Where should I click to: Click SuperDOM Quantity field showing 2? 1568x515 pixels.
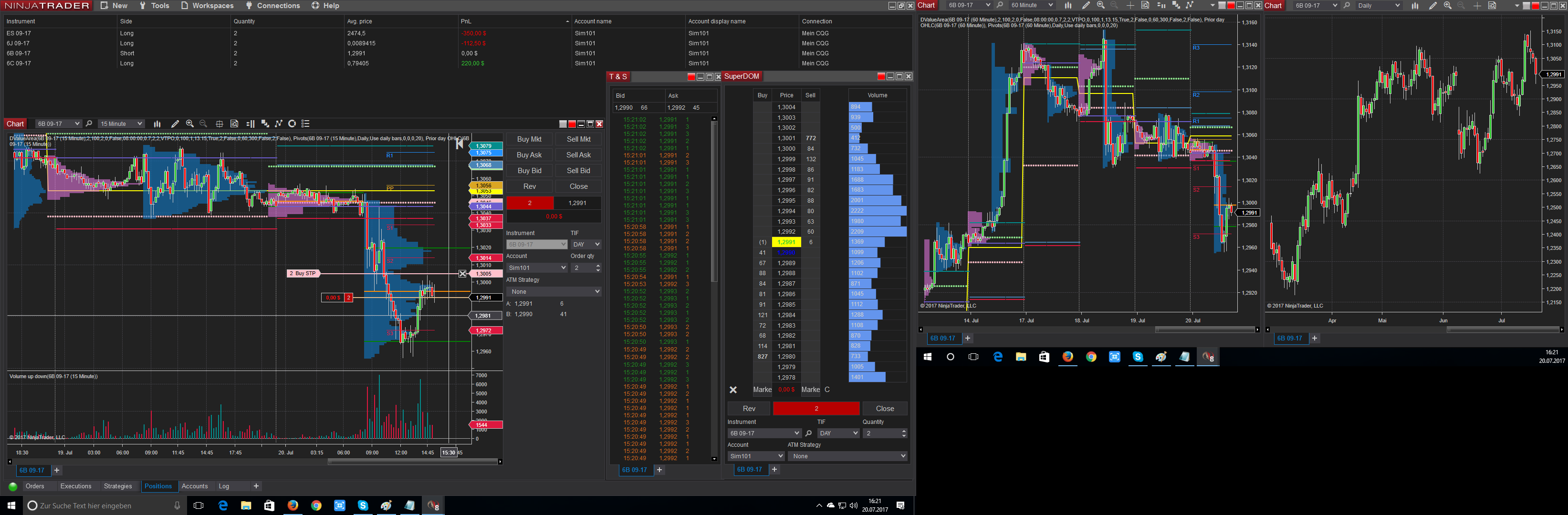(885, 433)
